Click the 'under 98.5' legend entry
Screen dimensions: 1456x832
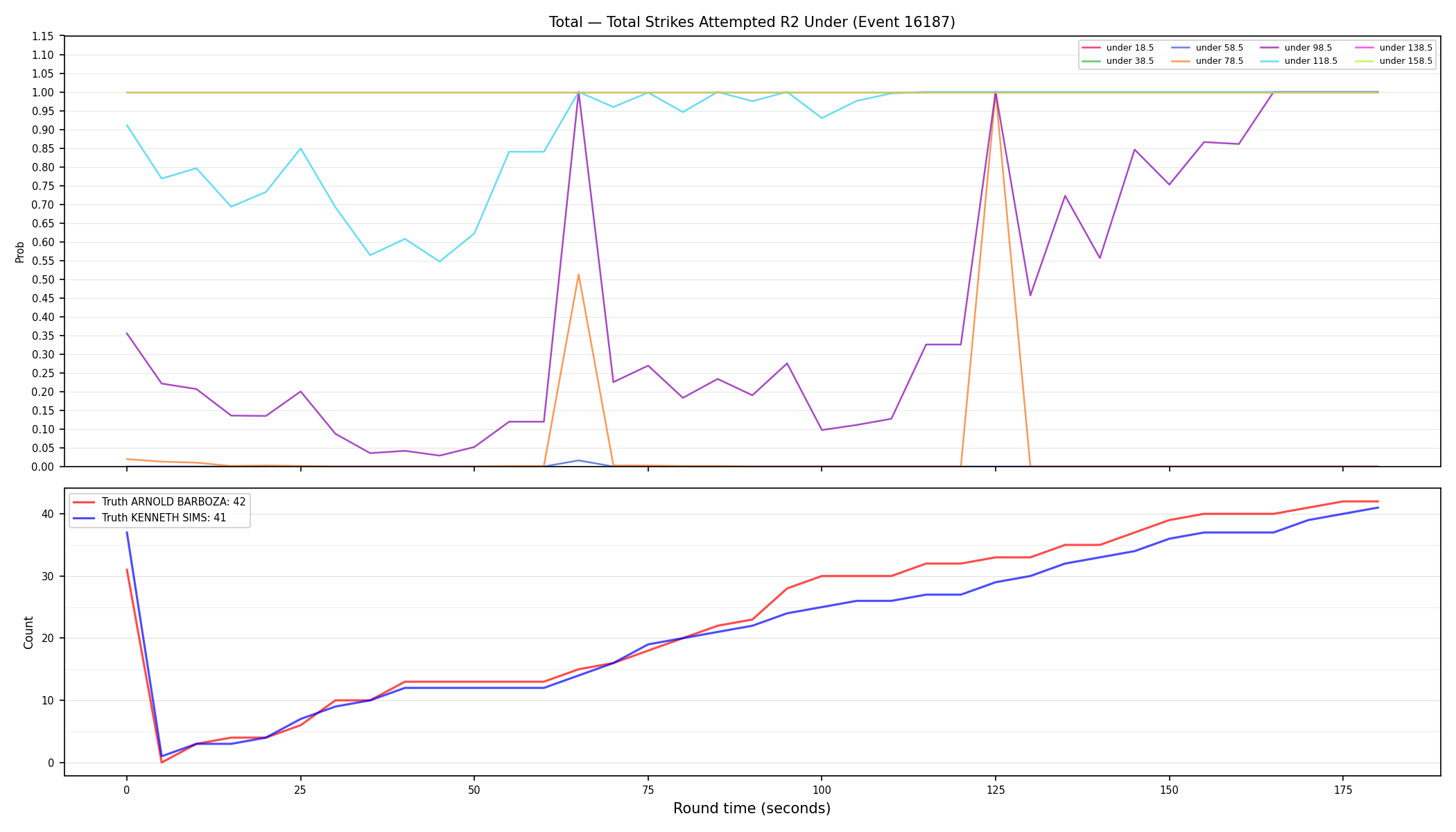click(1296, 48)
